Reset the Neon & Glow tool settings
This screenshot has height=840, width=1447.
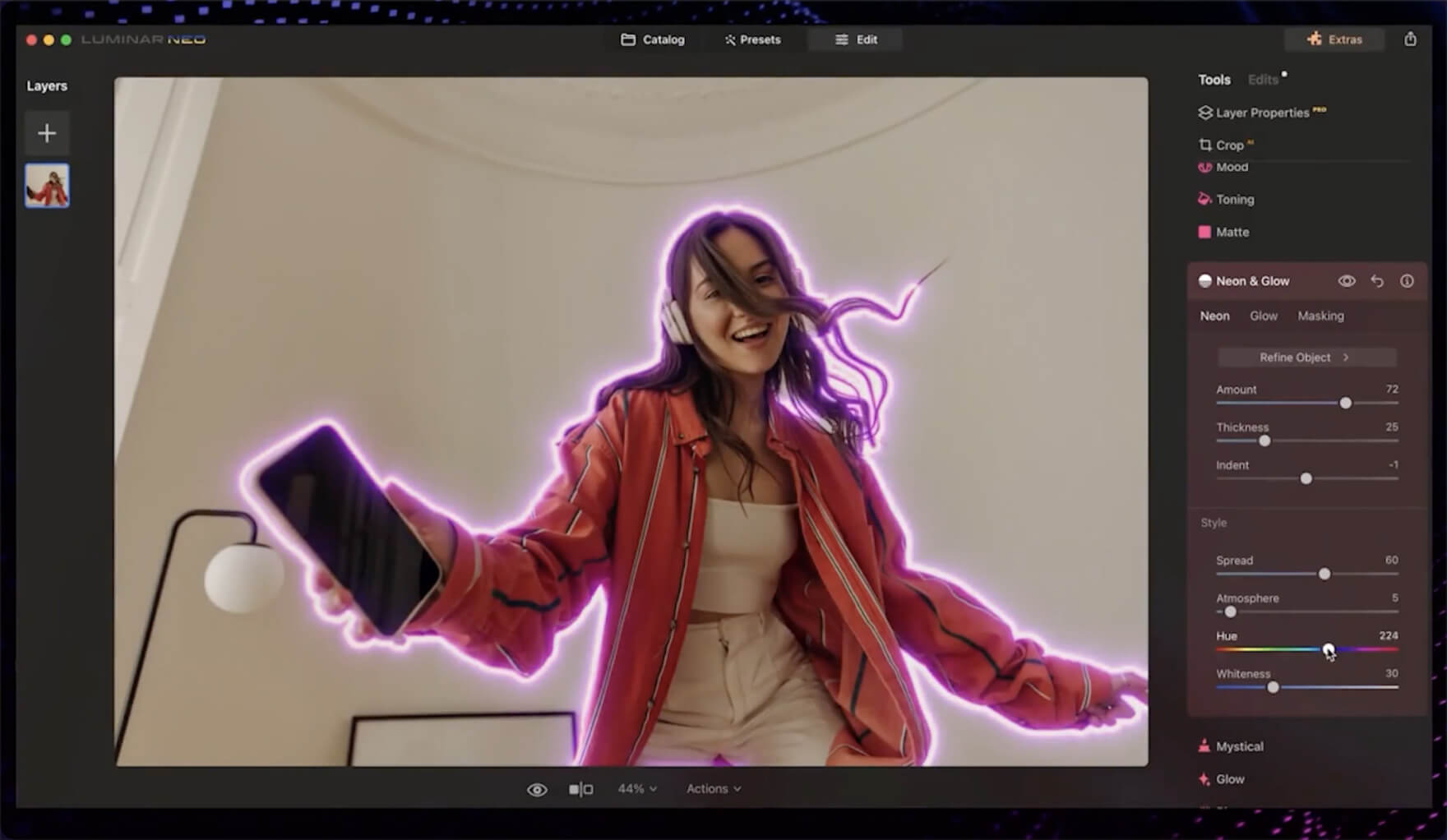tap(1377, 281)
